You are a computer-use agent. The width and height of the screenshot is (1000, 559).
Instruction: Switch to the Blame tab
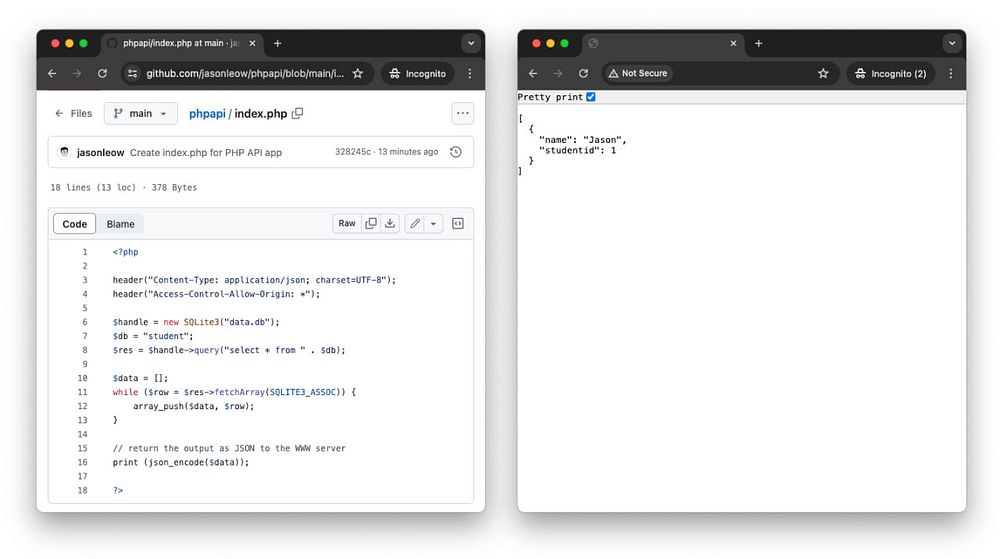[121, 224]
